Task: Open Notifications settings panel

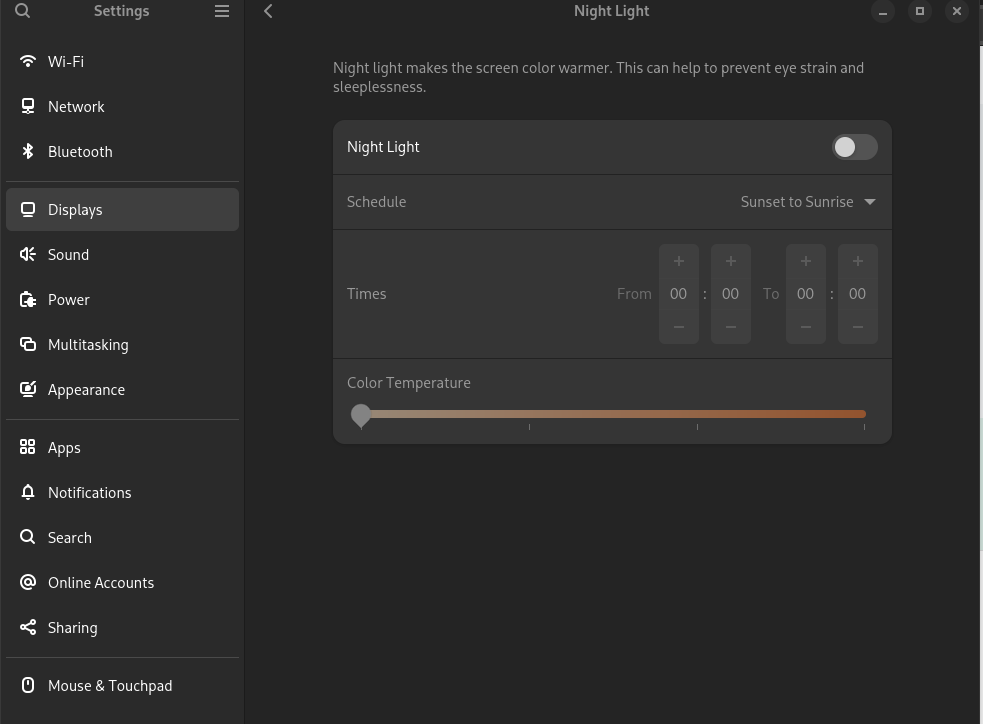Action: tap(122, 493)
